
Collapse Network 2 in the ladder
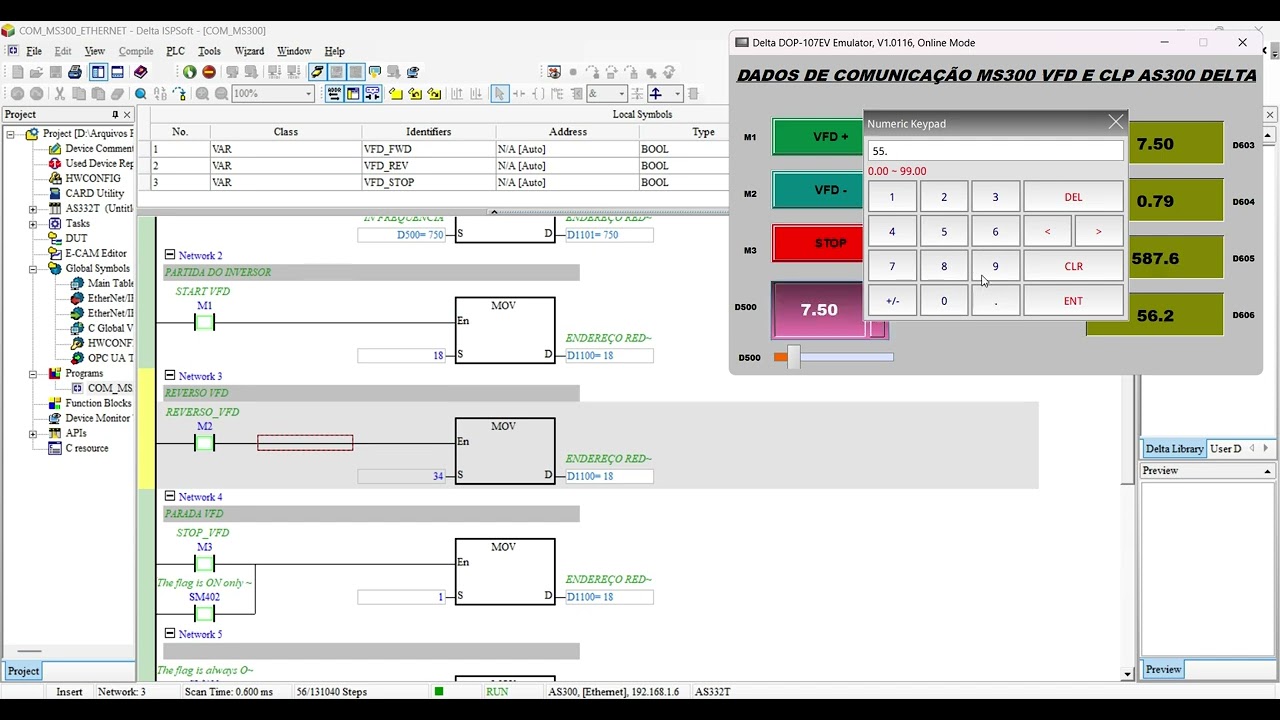pos(170,255)
